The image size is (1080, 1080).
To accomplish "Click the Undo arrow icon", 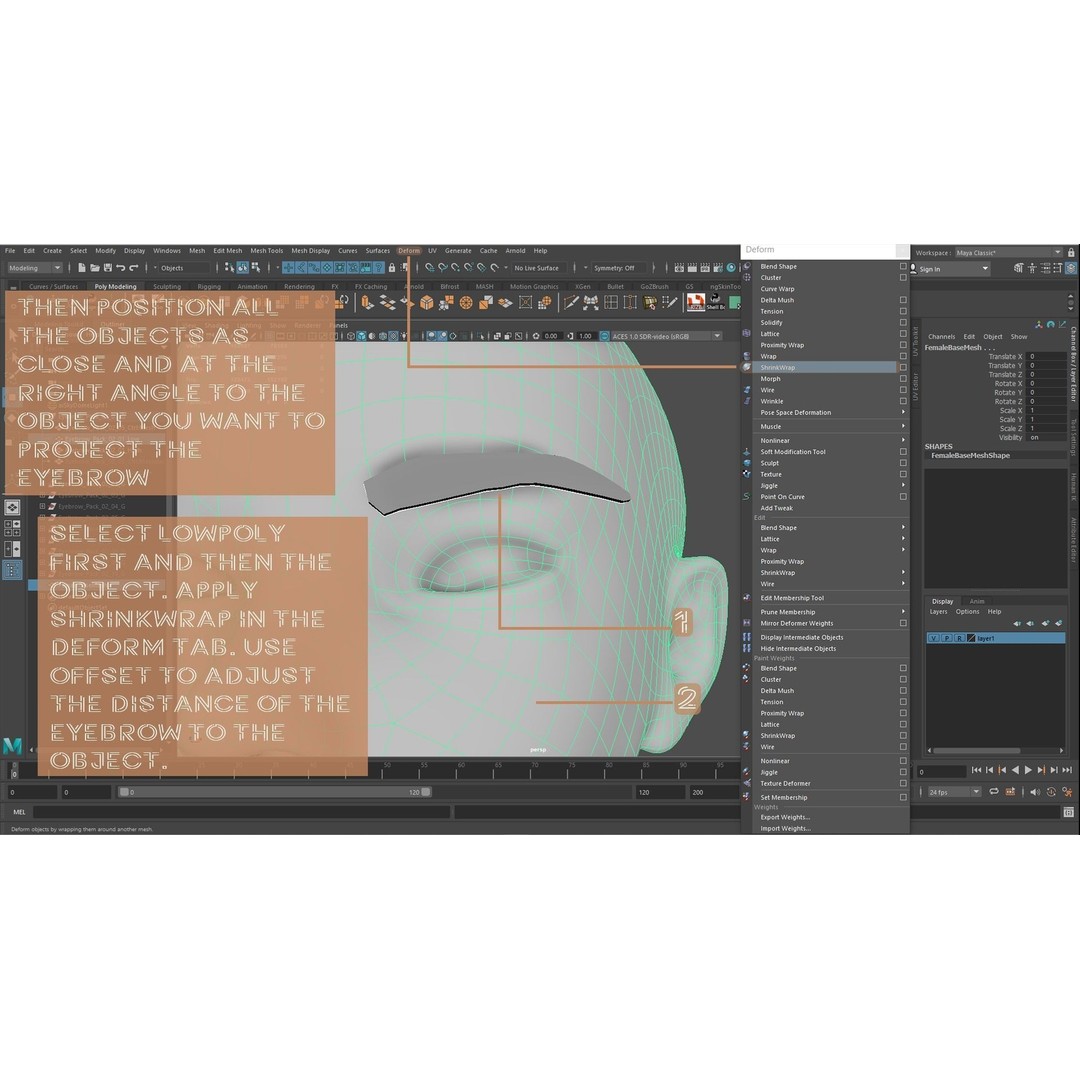I will coord(121,268).
